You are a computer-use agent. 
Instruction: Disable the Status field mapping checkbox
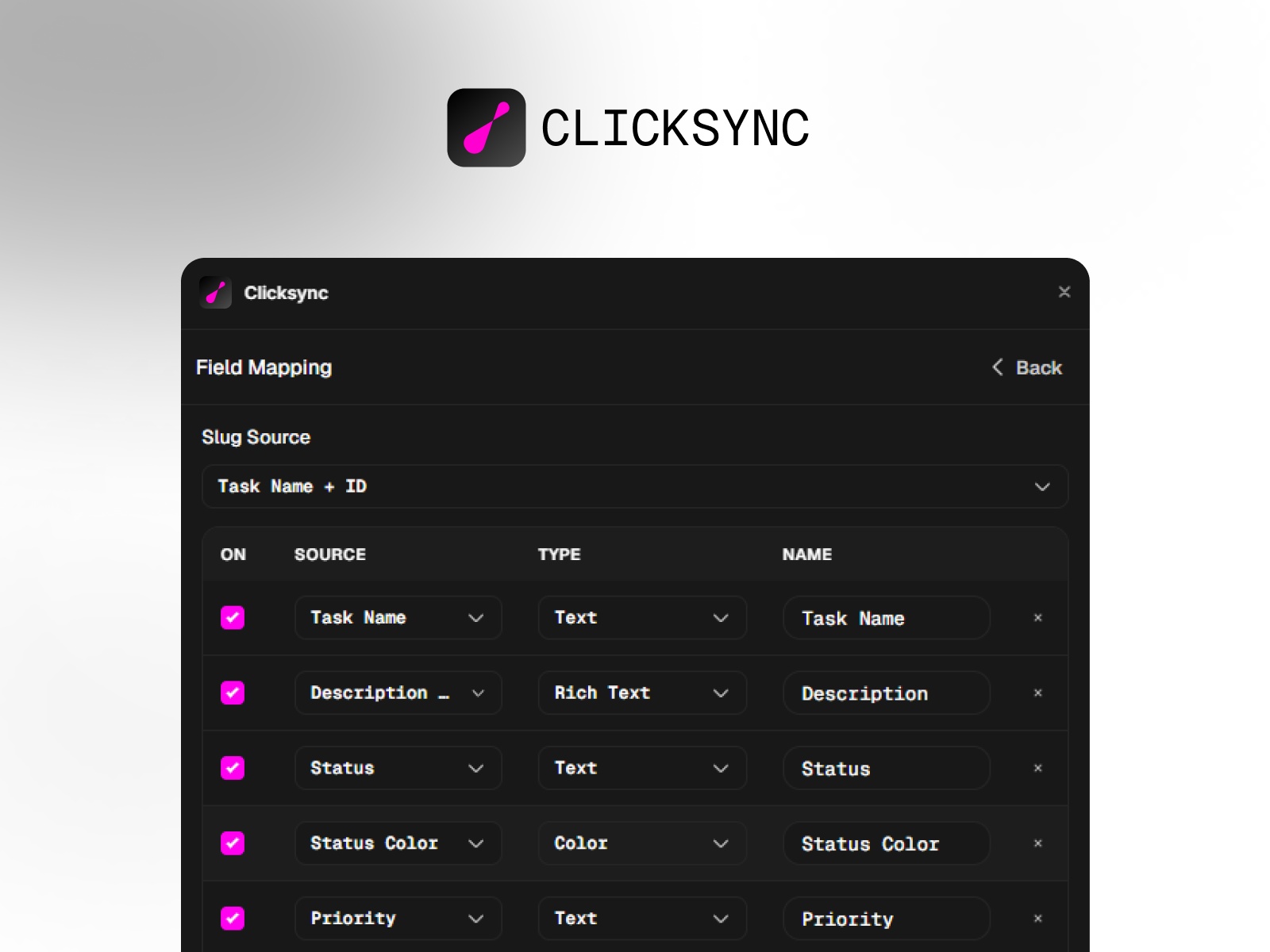[232, 768]
